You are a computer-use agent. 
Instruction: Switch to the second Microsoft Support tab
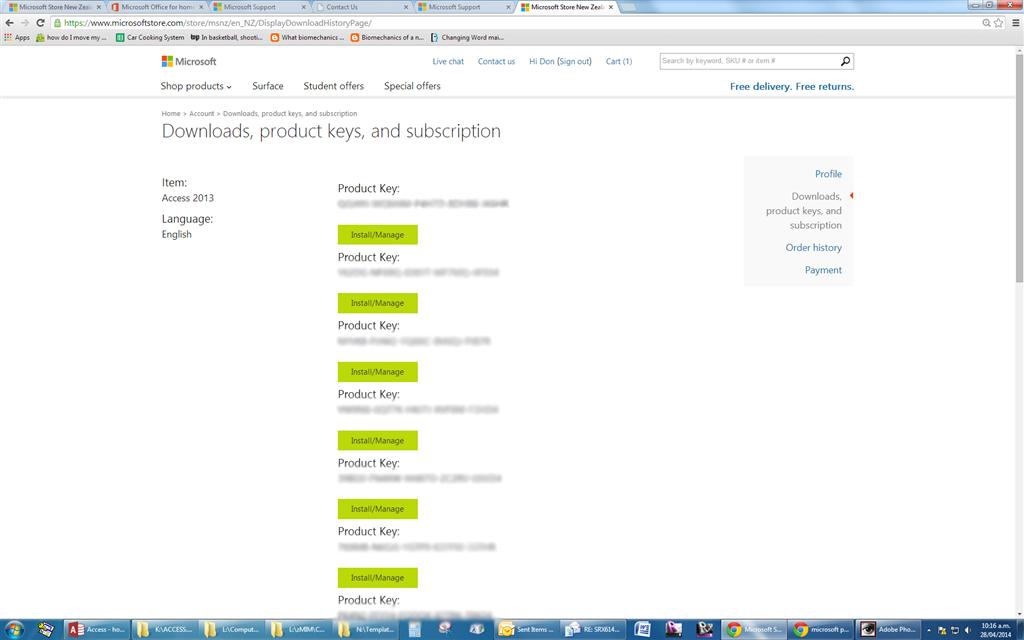point(465,7)
